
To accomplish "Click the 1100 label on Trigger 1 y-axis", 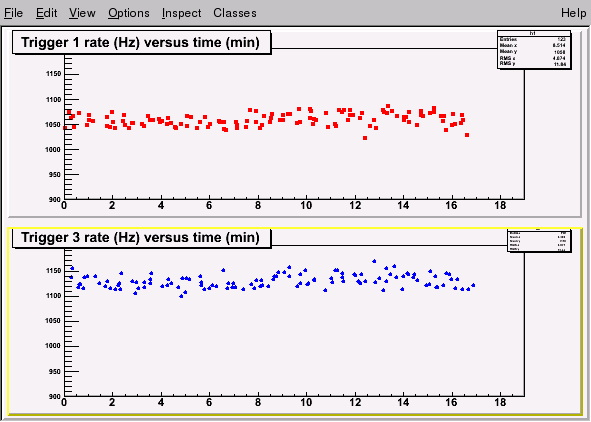I will pos(54,100).
